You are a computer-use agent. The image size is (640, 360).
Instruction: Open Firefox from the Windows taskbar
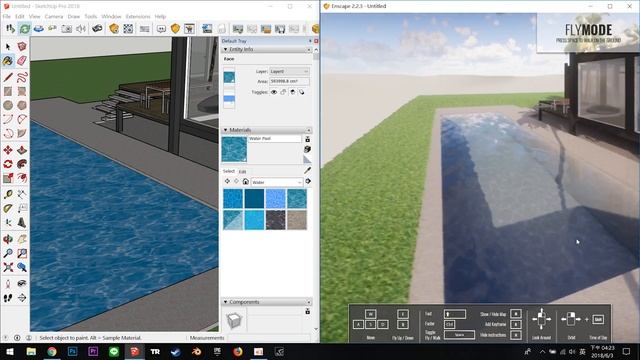click(238, 351)
